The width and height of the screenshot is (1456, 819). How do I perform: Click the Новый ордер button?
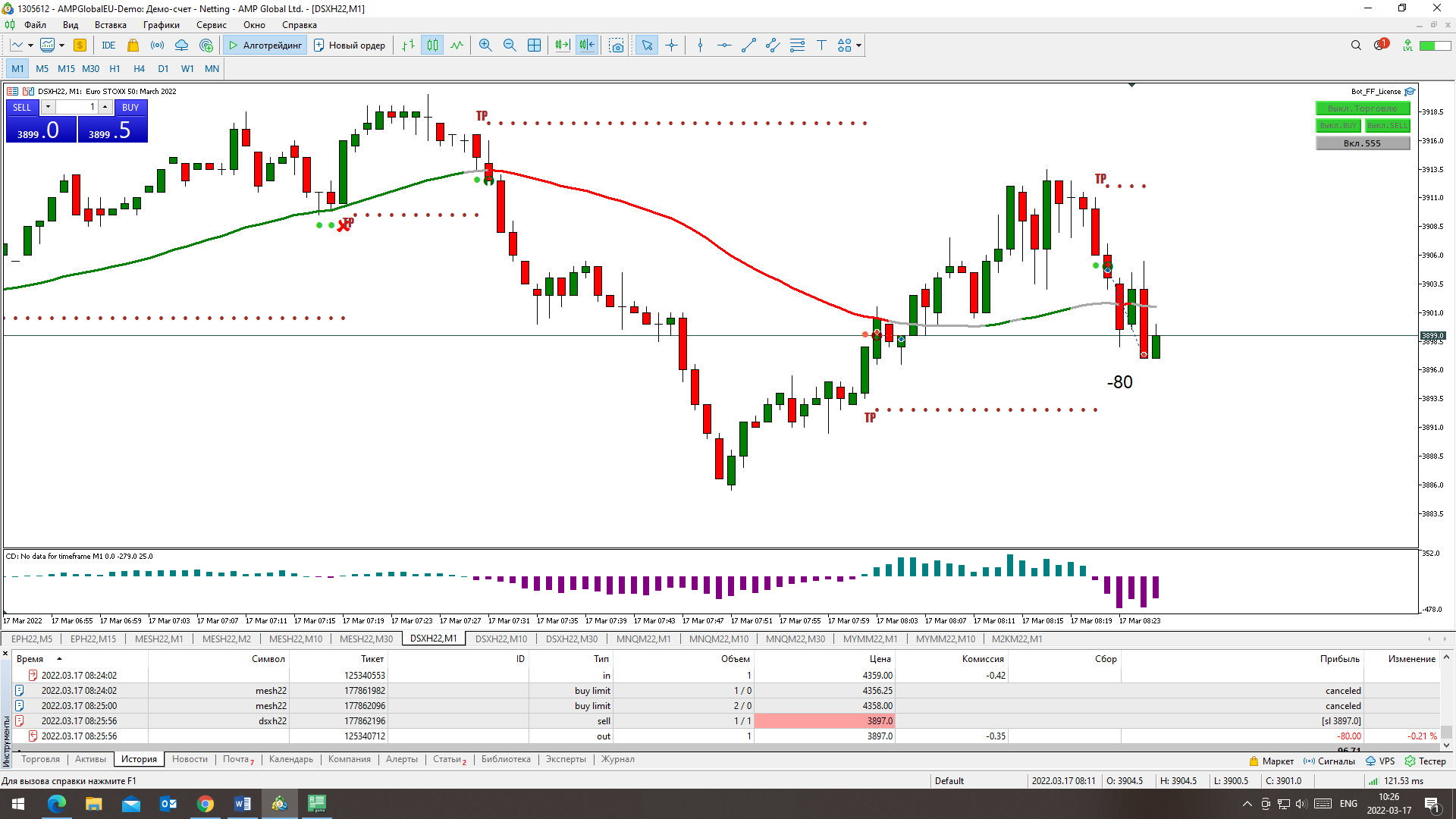pos(350,45)
